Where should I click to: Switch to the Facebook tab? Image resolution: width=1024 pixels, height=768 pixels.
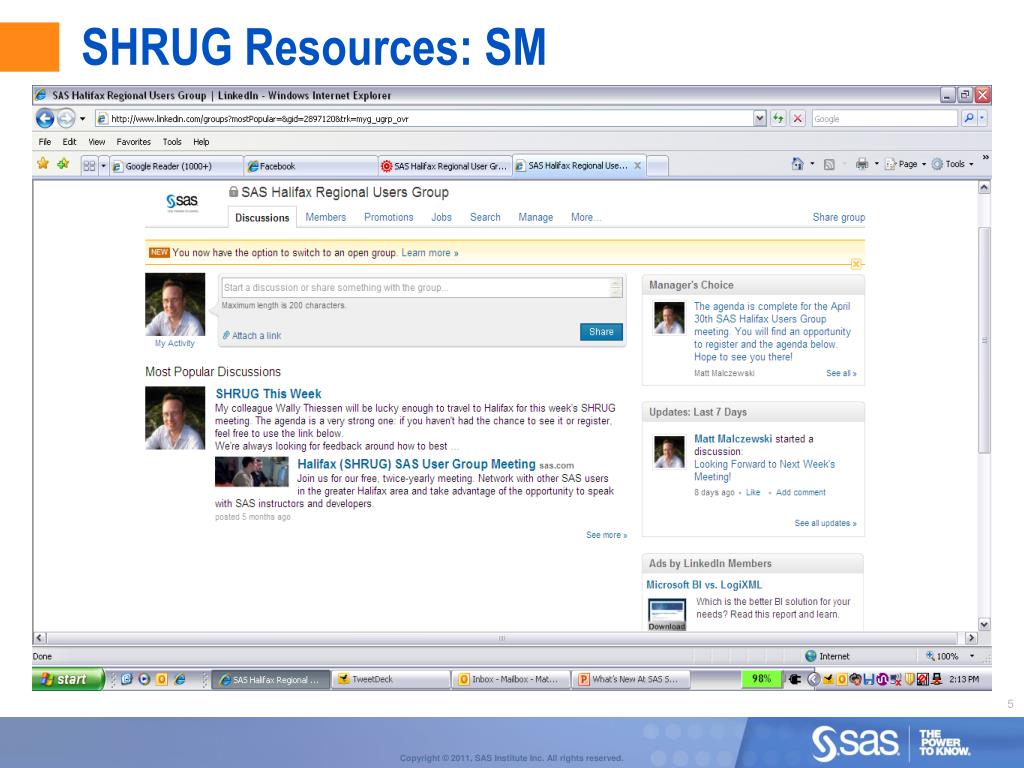pos(310,166)
